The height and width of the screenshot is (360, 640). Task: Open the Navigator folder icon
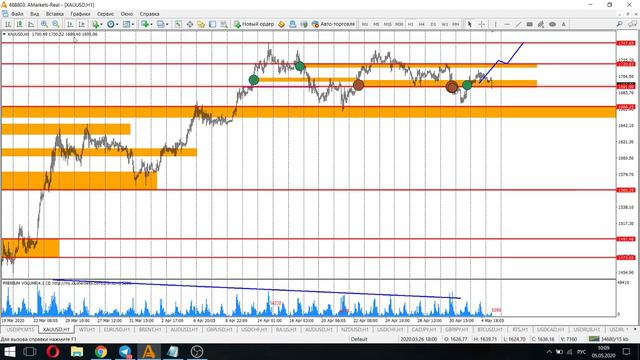point(201,24)
